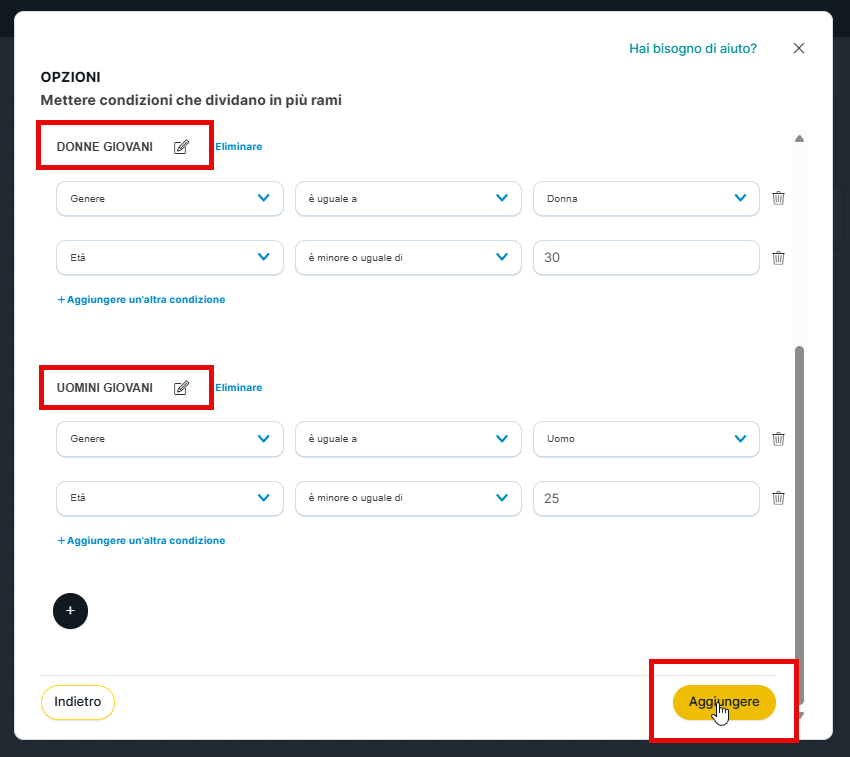This screenshot has height=757, width=850.
Task: Add a new branch with plus button
Action: pos(70,610)
